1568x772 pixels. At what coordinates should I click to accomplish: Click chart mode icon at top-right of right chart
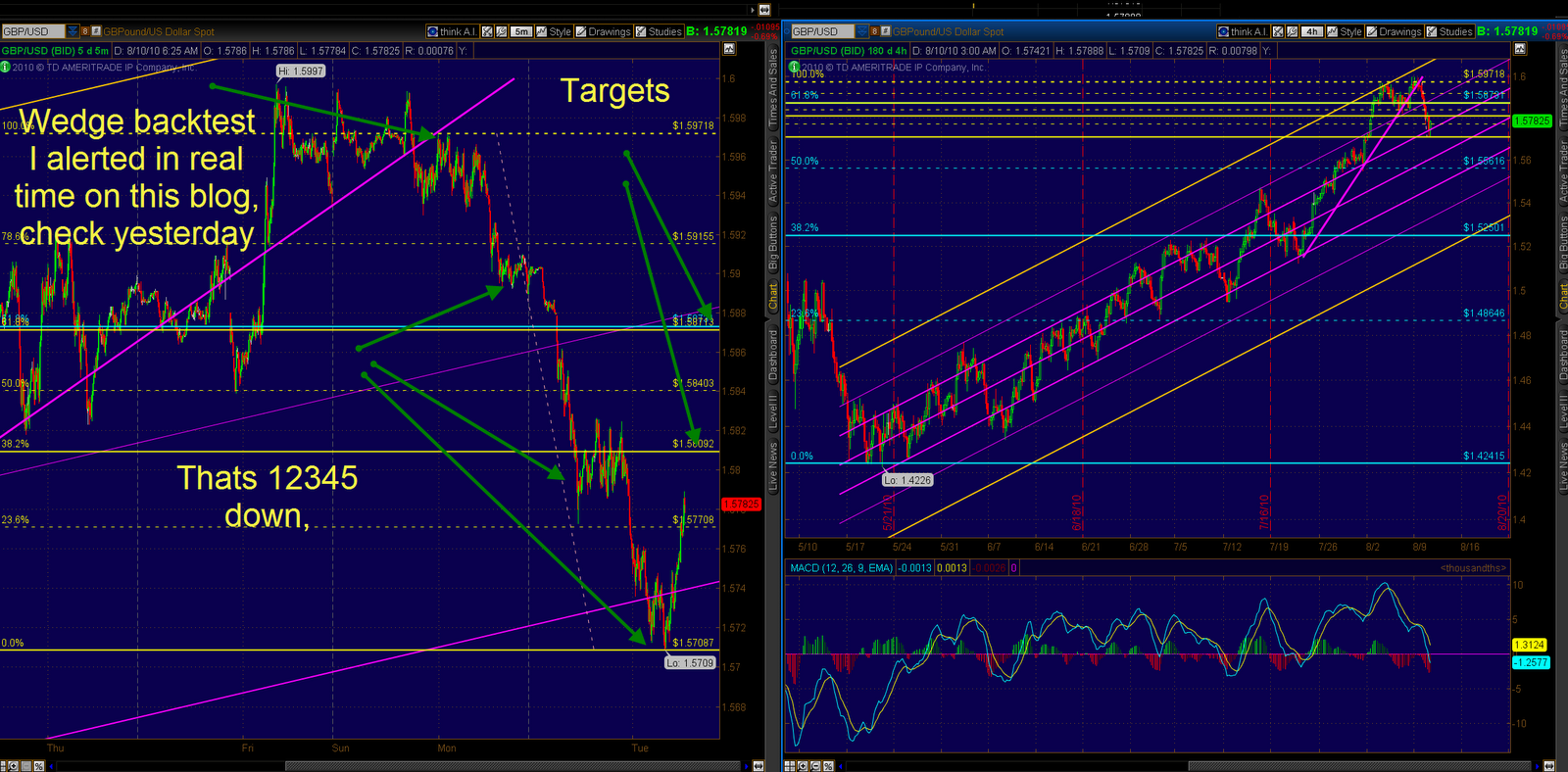point(1520,48)
